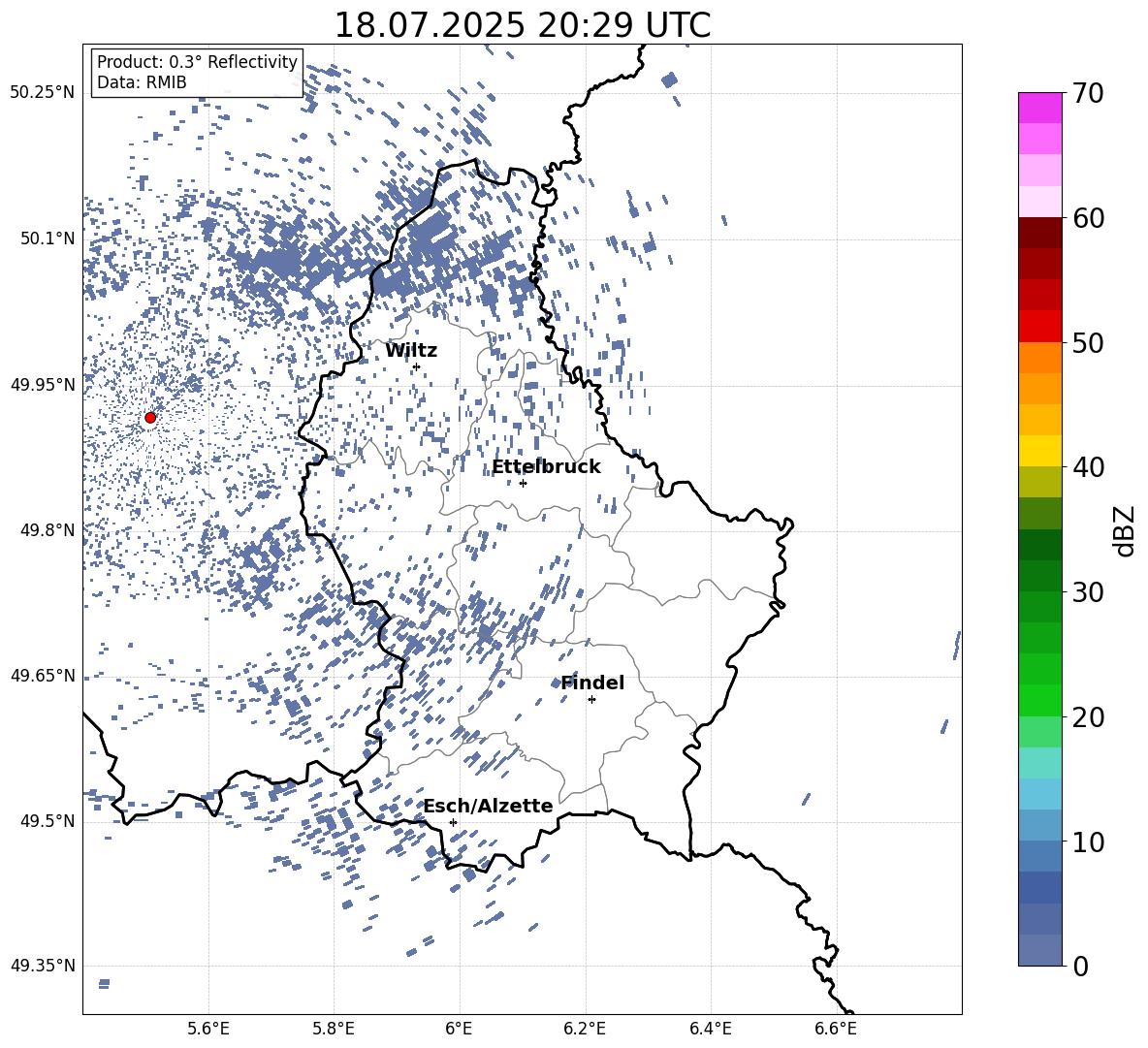Click the Esch/Alzette station cross marker
Screen dimensions: 1148x1048
coord(453,822)
